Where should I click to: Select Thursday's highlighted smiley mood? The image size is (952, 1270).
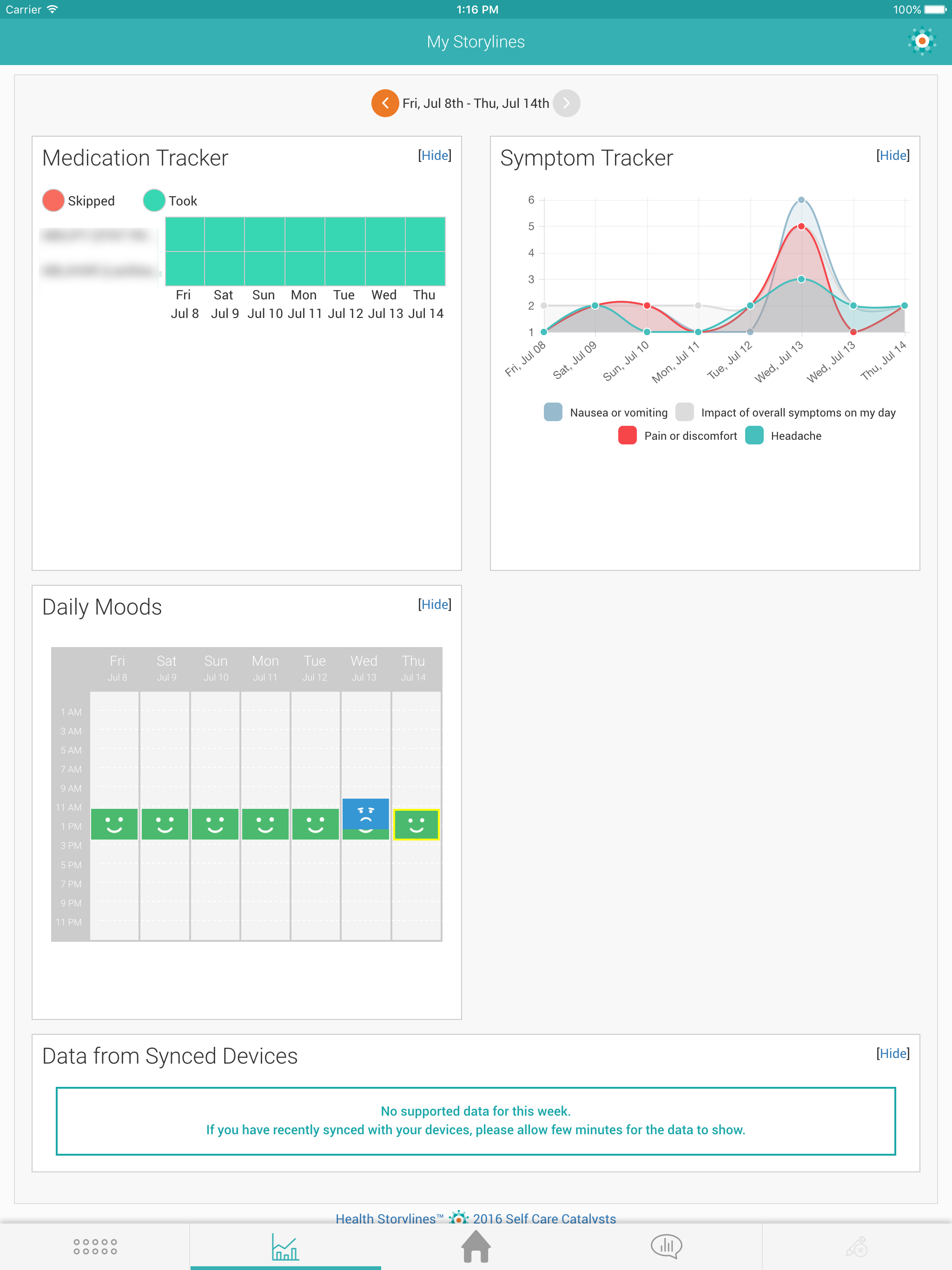pyautogui.click(x=416, y=825)
